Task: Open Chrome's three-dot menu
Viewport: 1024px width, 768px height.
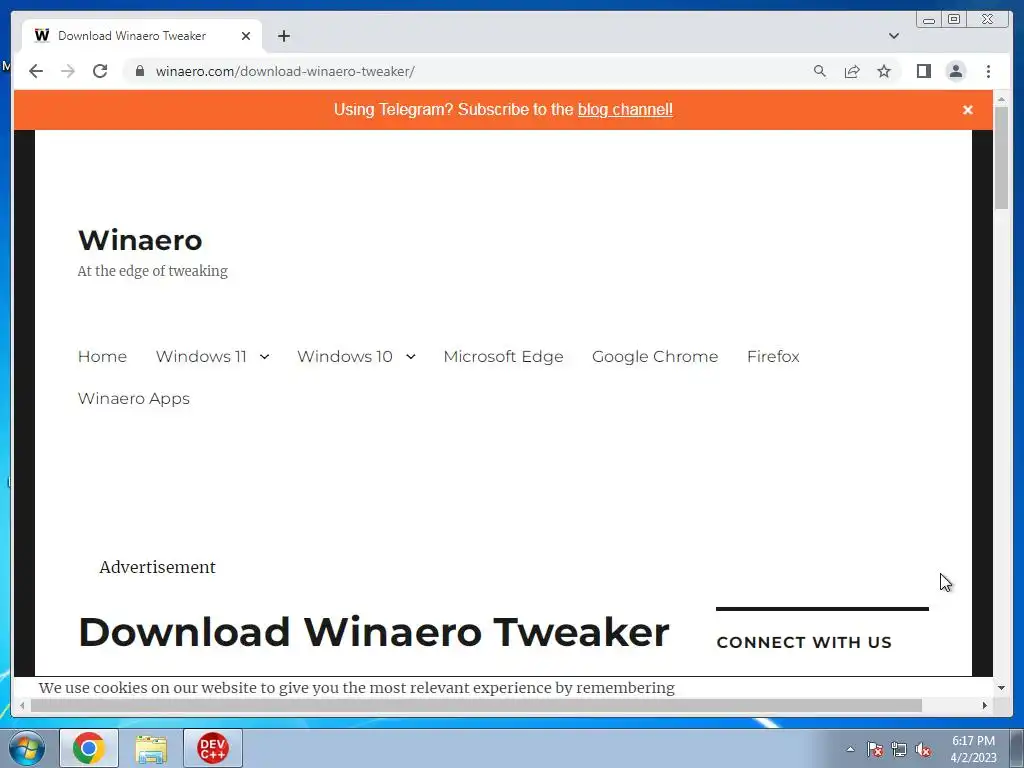Action: (988, 71)
